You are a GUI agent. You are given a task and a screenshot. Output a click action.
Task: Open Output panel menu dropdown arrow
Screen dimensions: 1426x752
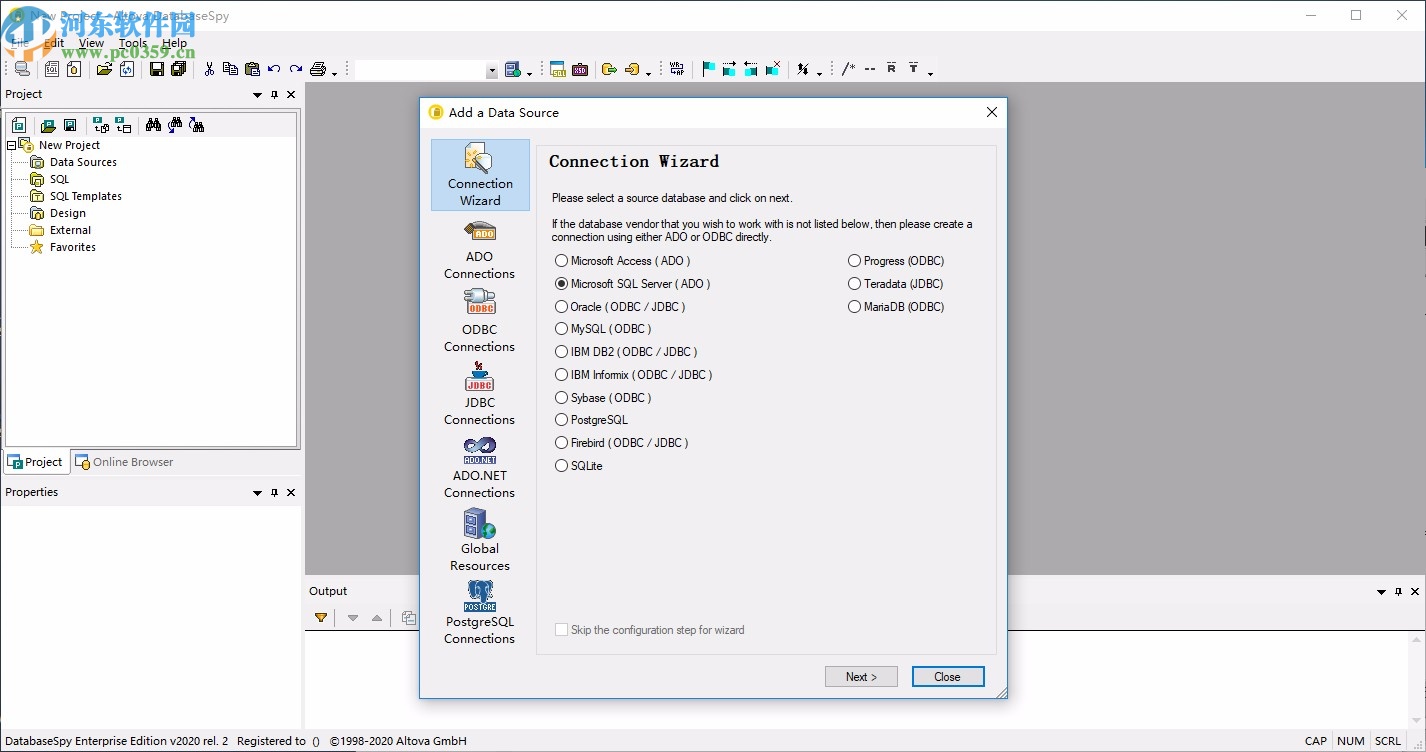(x=1381, y=592)
